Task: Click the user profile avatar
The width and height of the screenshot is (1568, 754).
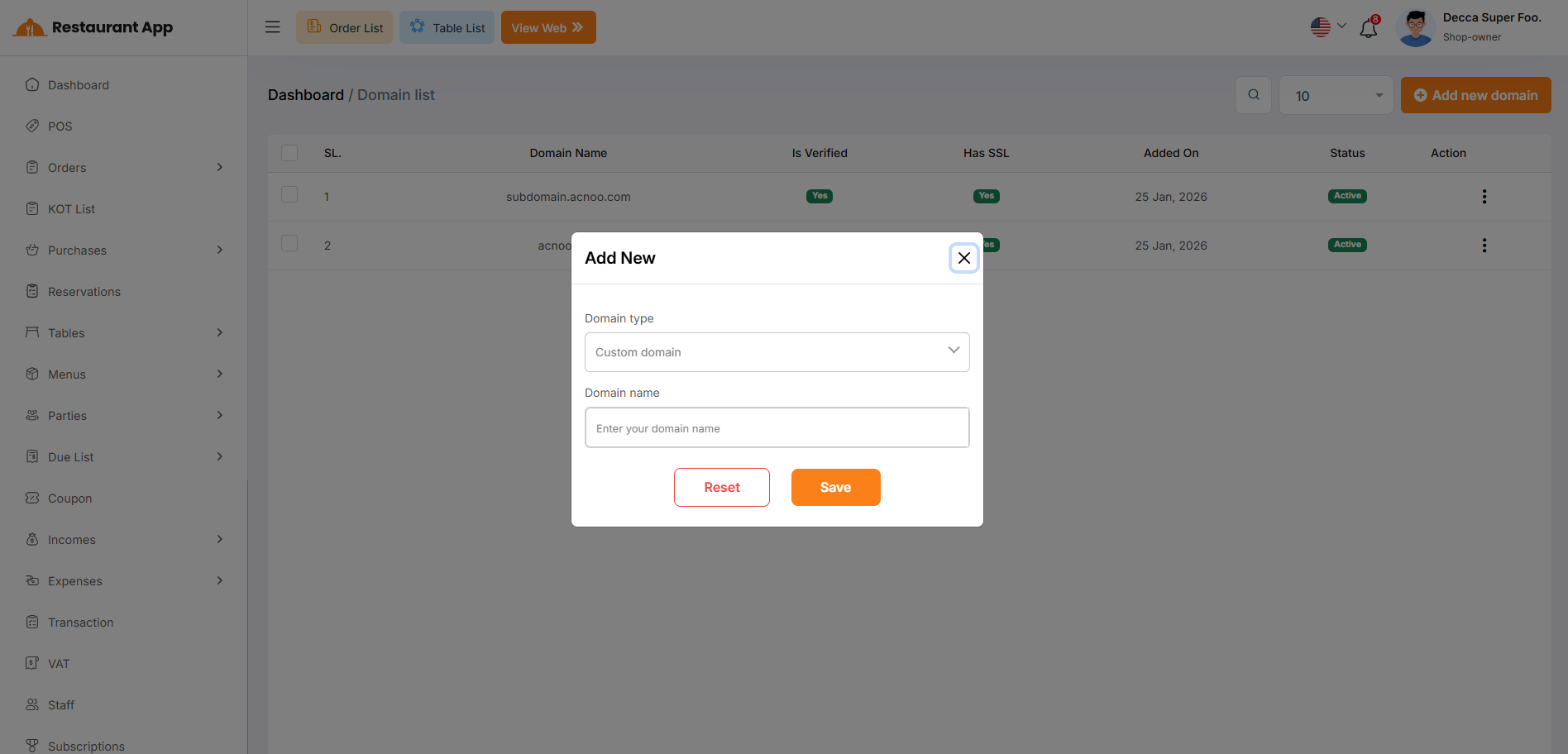Action: 1415,28
